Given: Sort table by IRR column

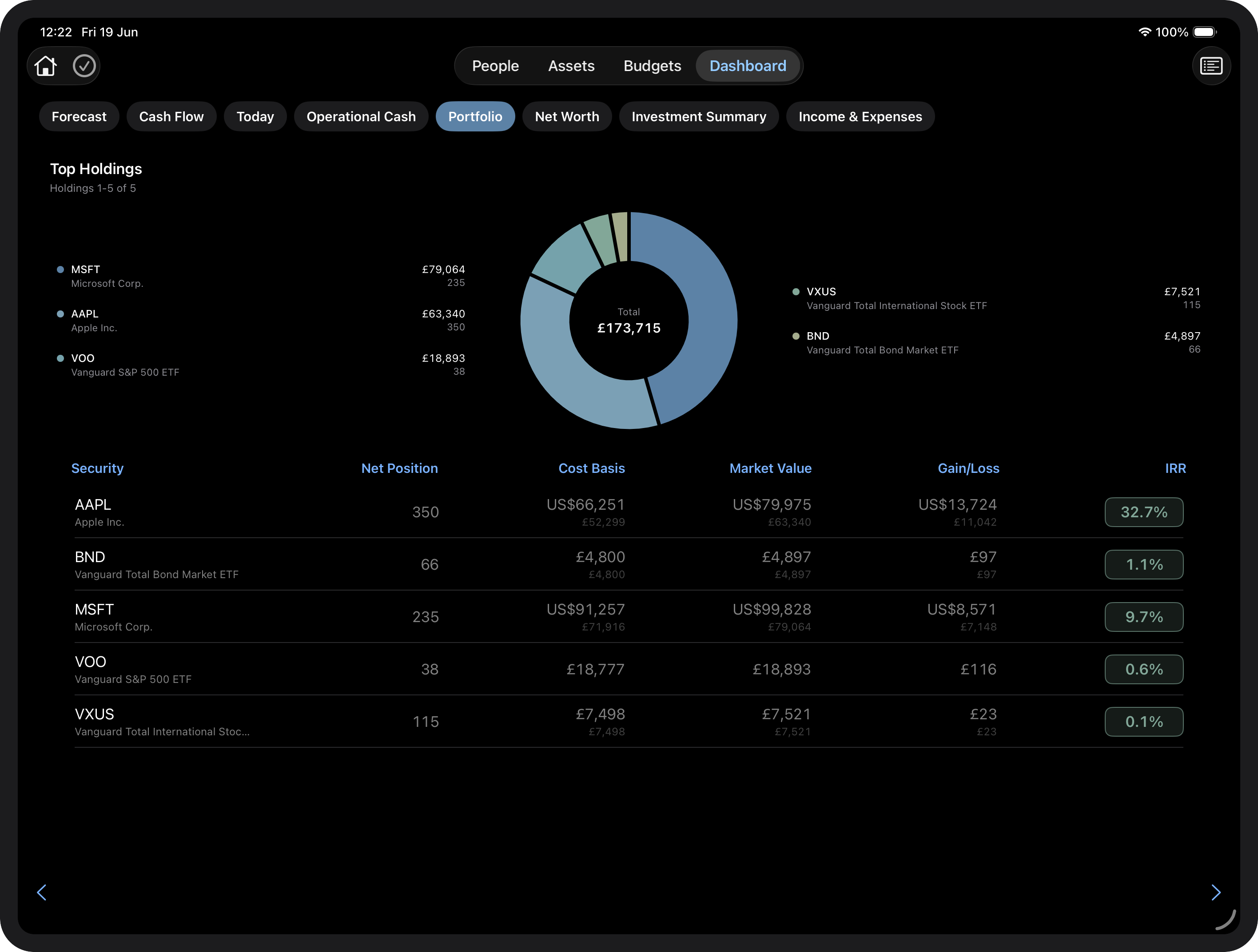Looking at the screenshot, I should 1175,468.
